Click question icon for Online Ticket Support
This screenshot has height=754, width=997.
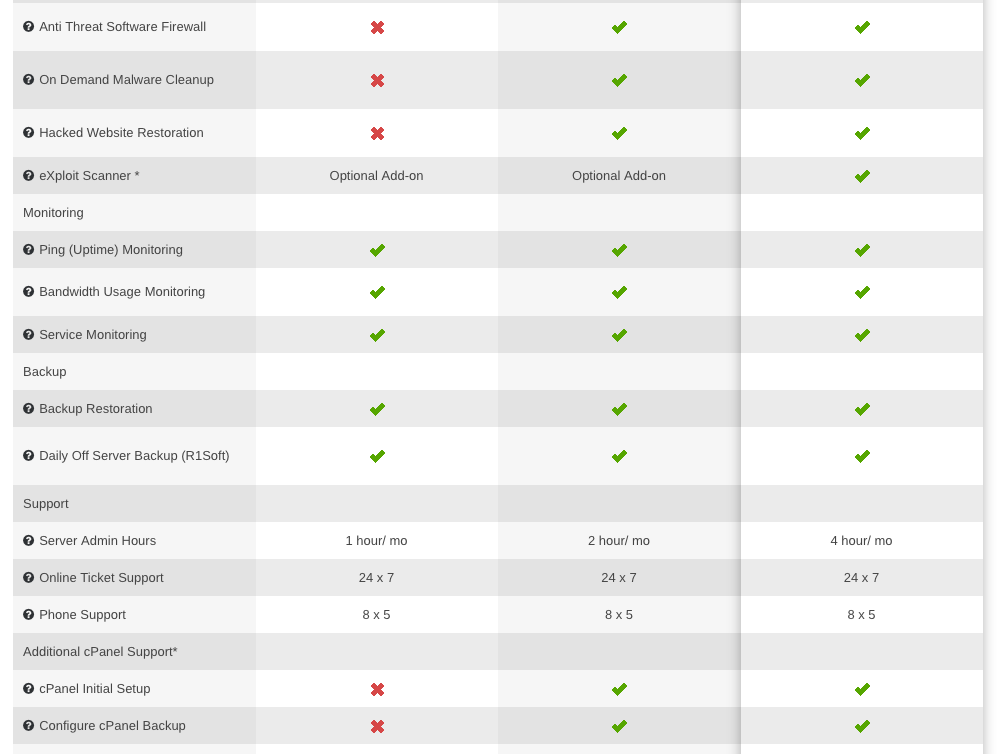(29, 577)
